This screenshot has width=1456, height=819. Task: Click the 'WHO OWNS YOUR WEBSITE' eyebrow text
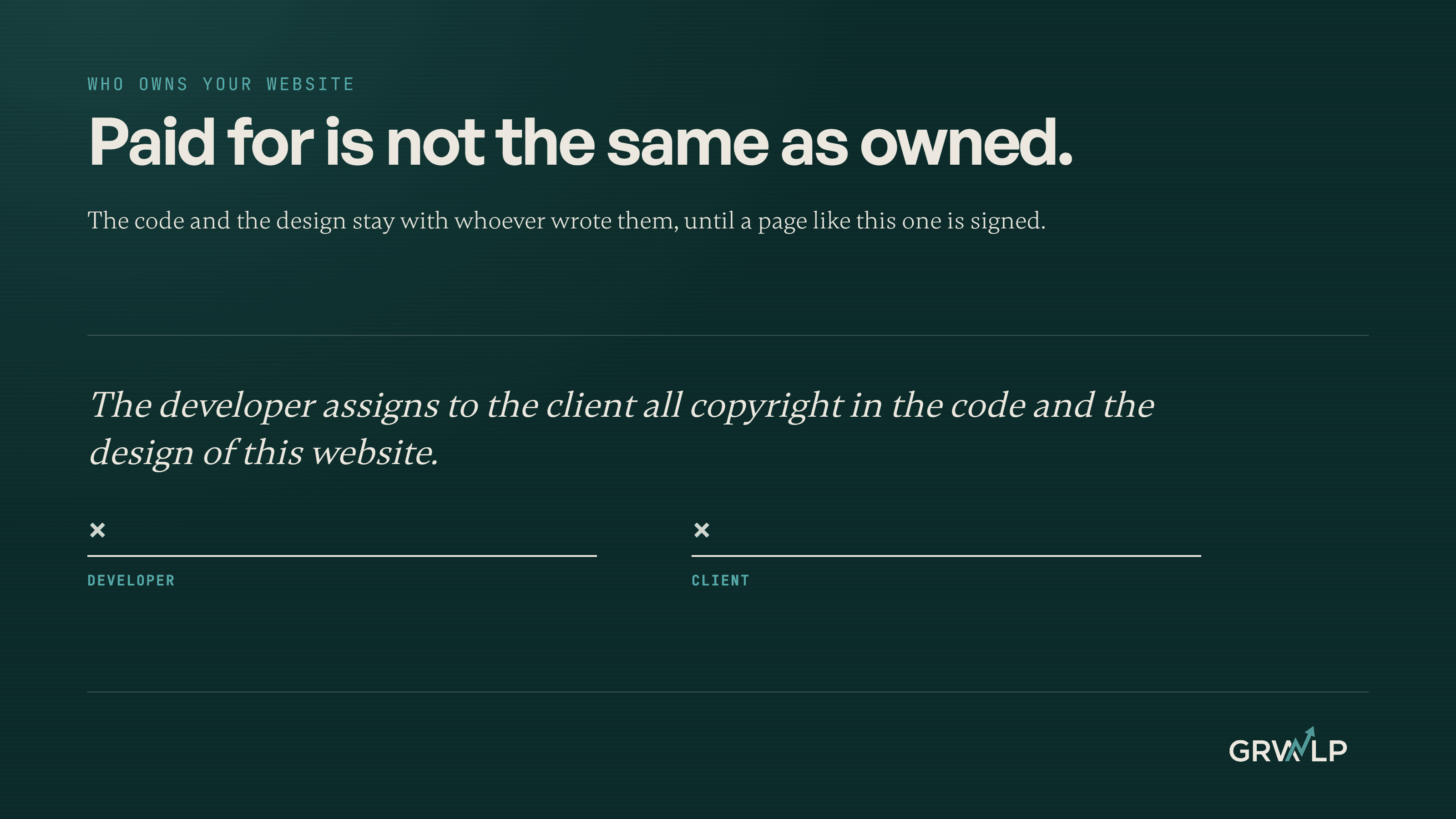pos(220,84)
